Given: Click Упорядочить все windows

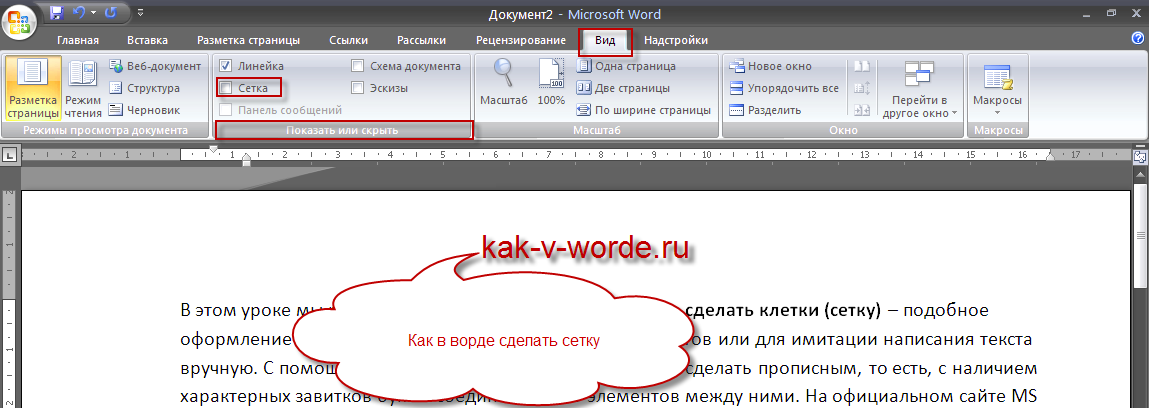Looking at the screenshot, I should tap(784, 88).
